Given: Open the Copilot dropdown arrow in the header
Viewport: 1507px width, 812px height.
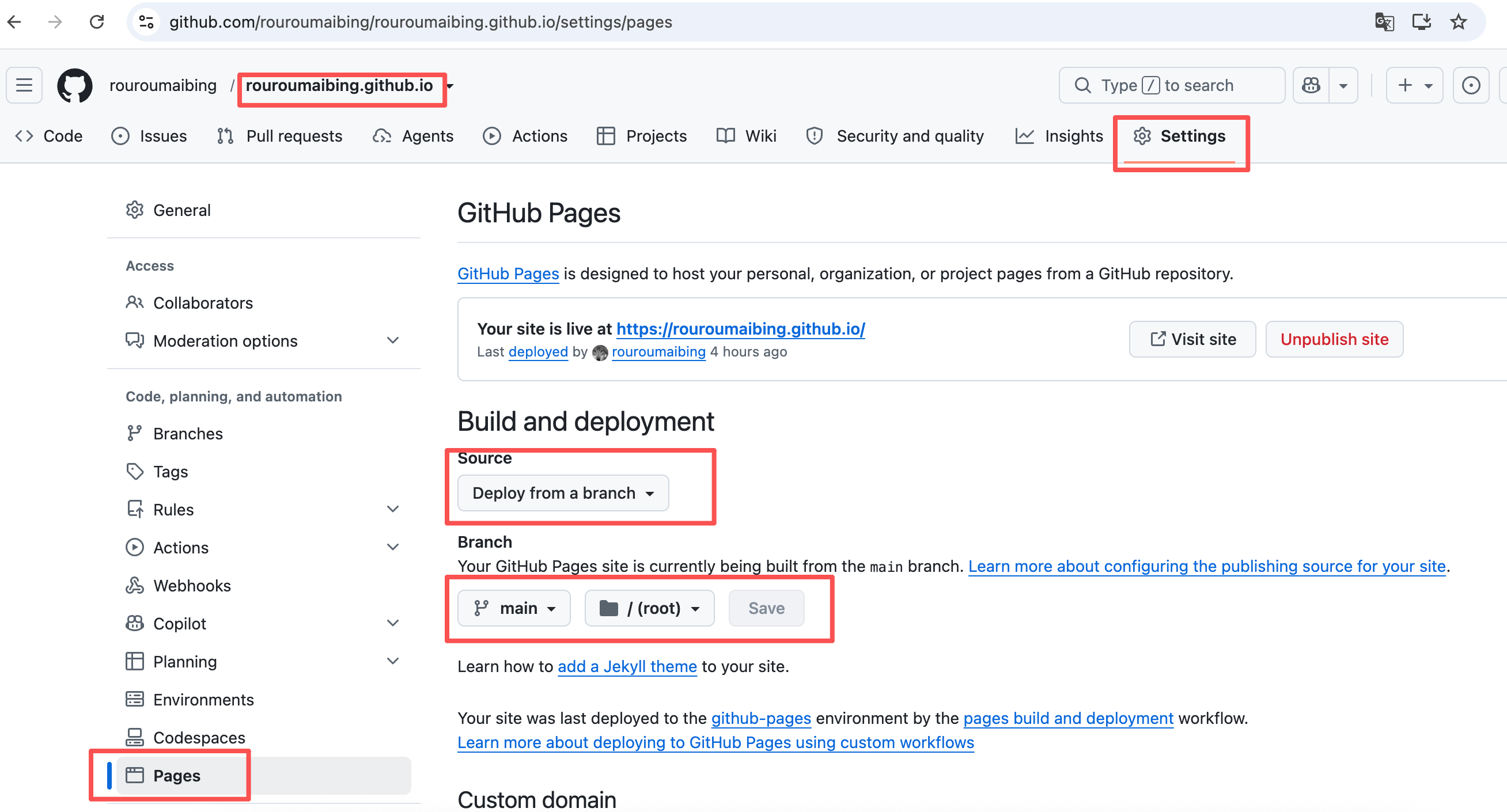Looking at the screenshot, I should click(1343, 85).
